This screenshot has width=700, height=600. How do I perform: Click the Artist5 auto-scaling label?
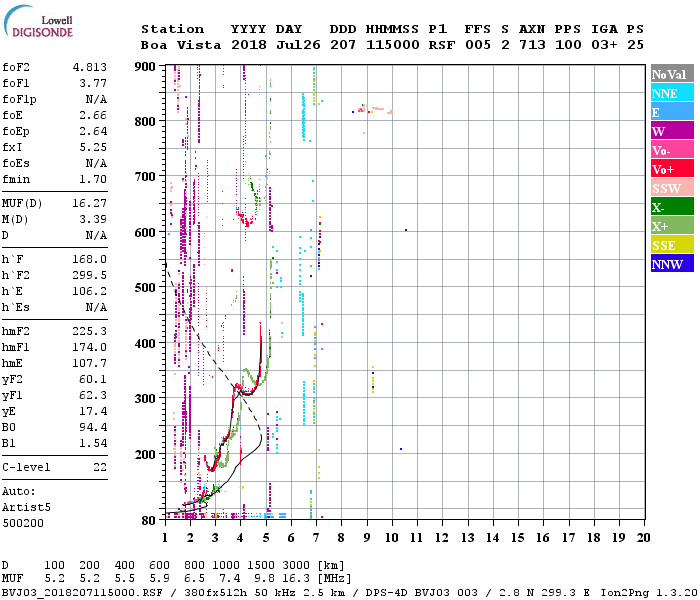click(26, 508)
